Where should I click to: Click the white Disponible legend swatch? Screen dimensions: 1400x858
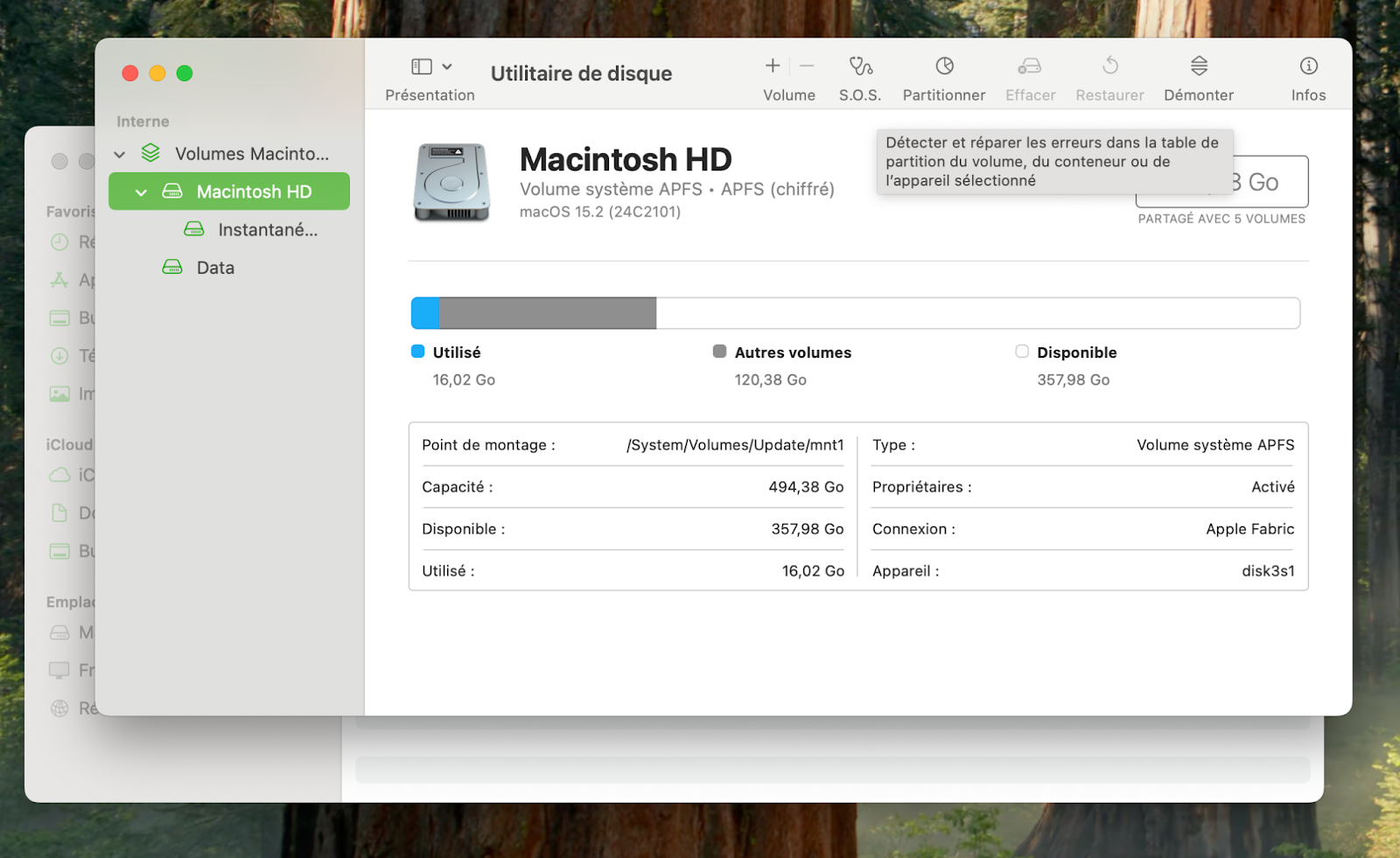click(1021, 352)
